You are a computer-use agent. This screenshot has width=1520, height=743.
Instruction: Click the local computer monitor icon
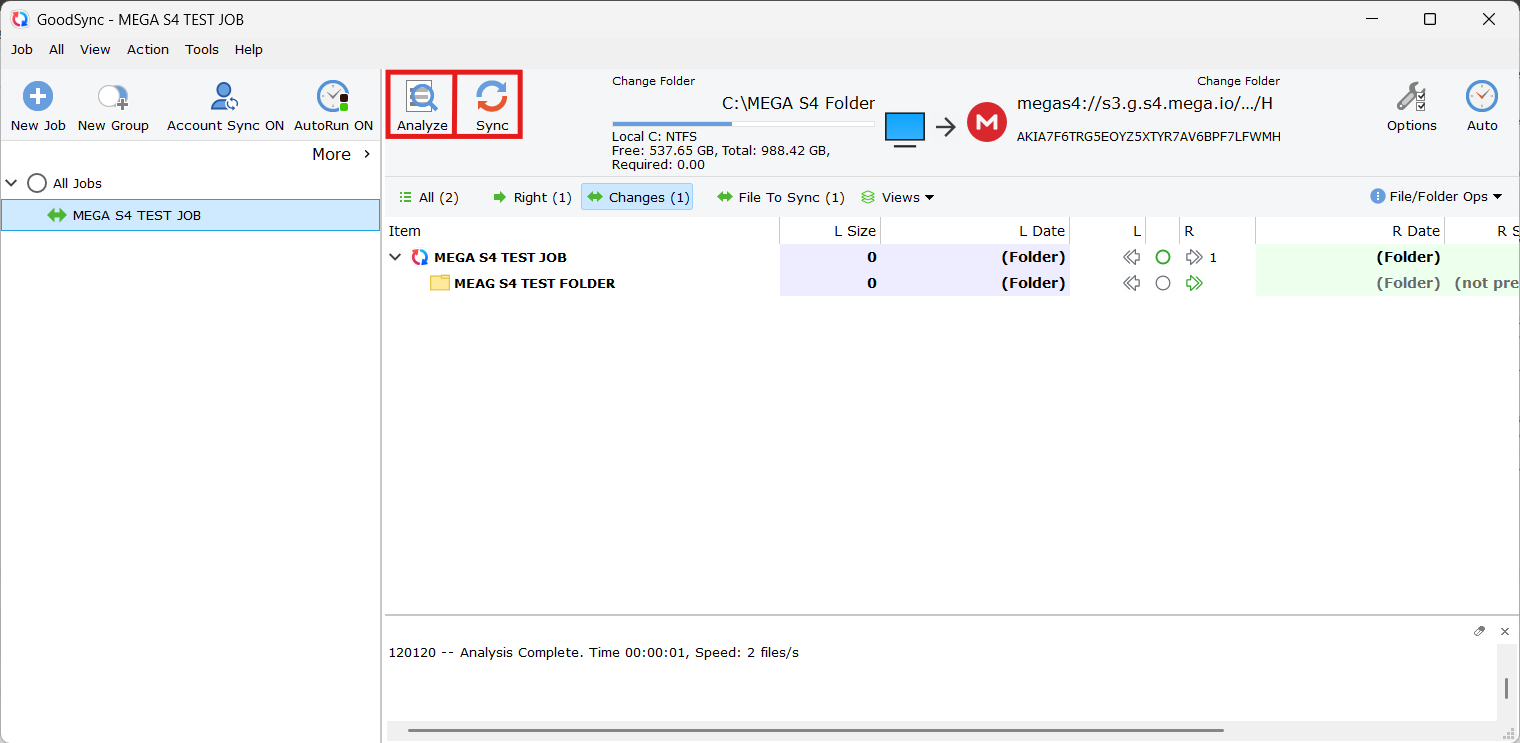pyautogui.click(x=905, y=129)
